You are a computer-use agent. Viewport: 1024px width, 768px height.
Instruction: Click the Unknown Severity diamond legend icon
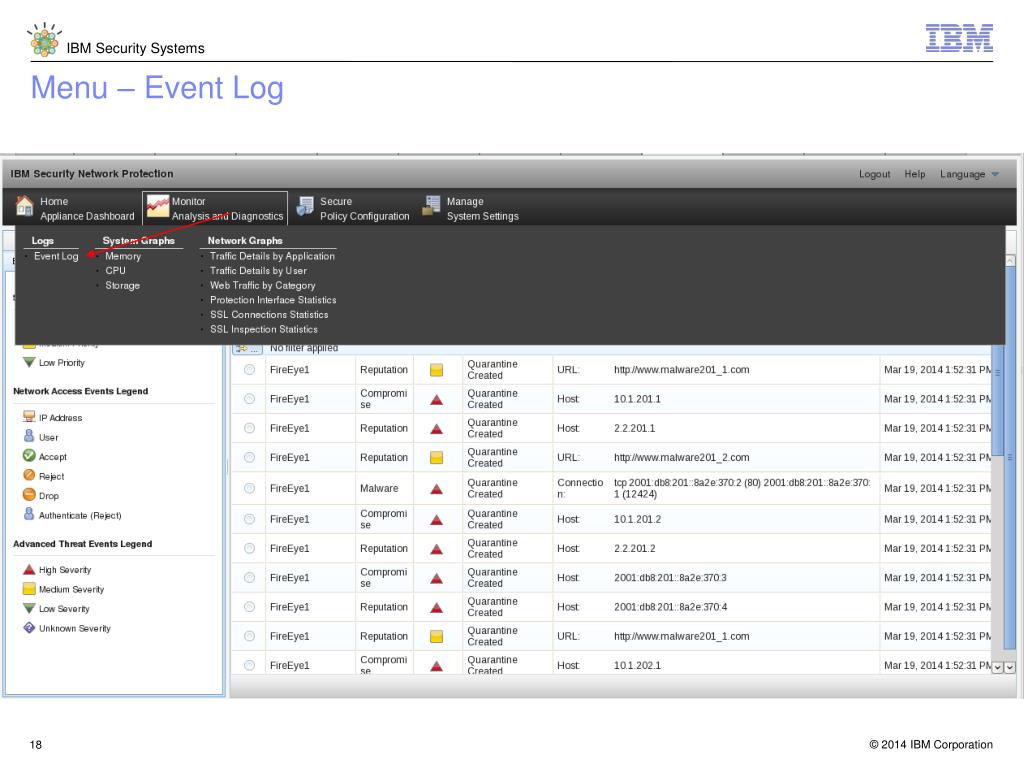click(x=29, y=628)
